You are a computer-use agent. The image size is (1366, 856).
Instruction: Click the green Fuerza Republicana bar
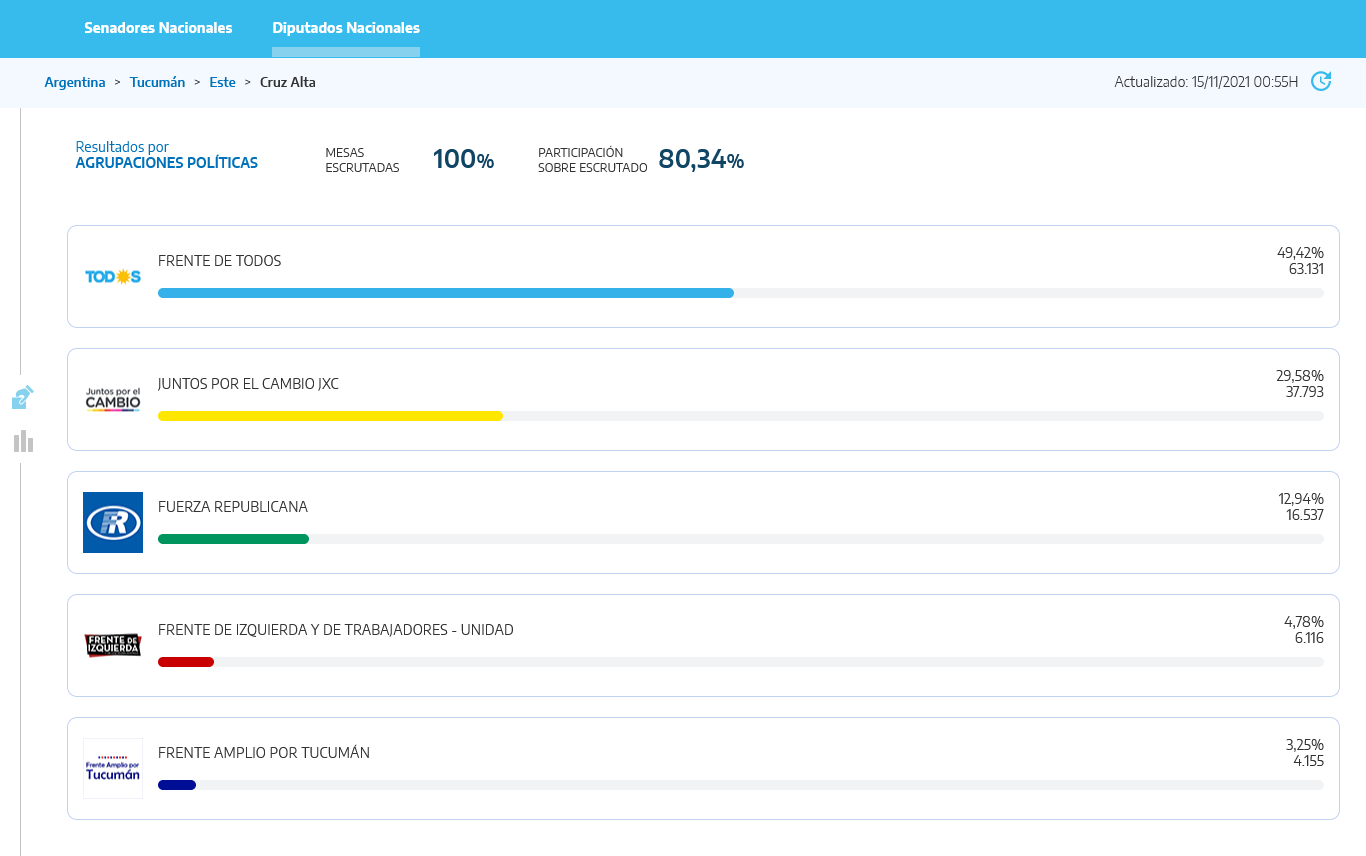point(233,539)
